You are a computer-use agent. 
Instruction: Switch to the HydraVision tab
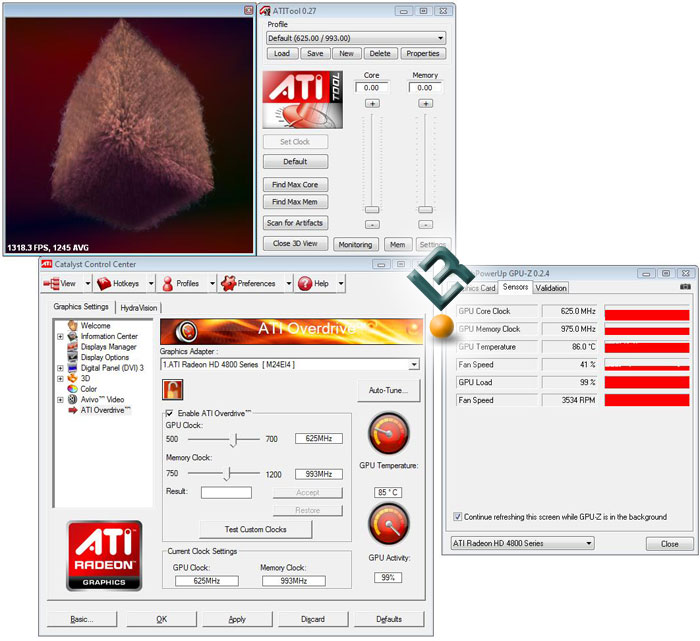tap(138, 308)
